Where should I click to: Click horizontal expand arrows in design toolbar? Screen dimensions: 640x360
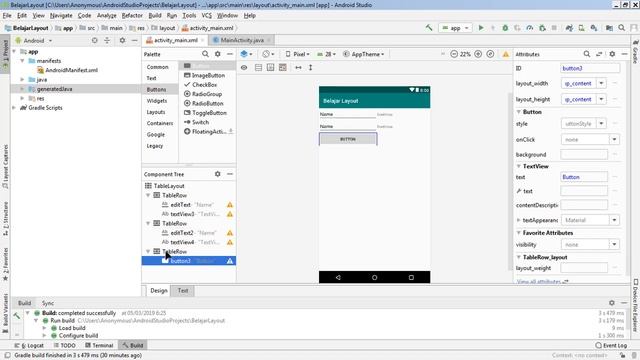coord(298,67)
